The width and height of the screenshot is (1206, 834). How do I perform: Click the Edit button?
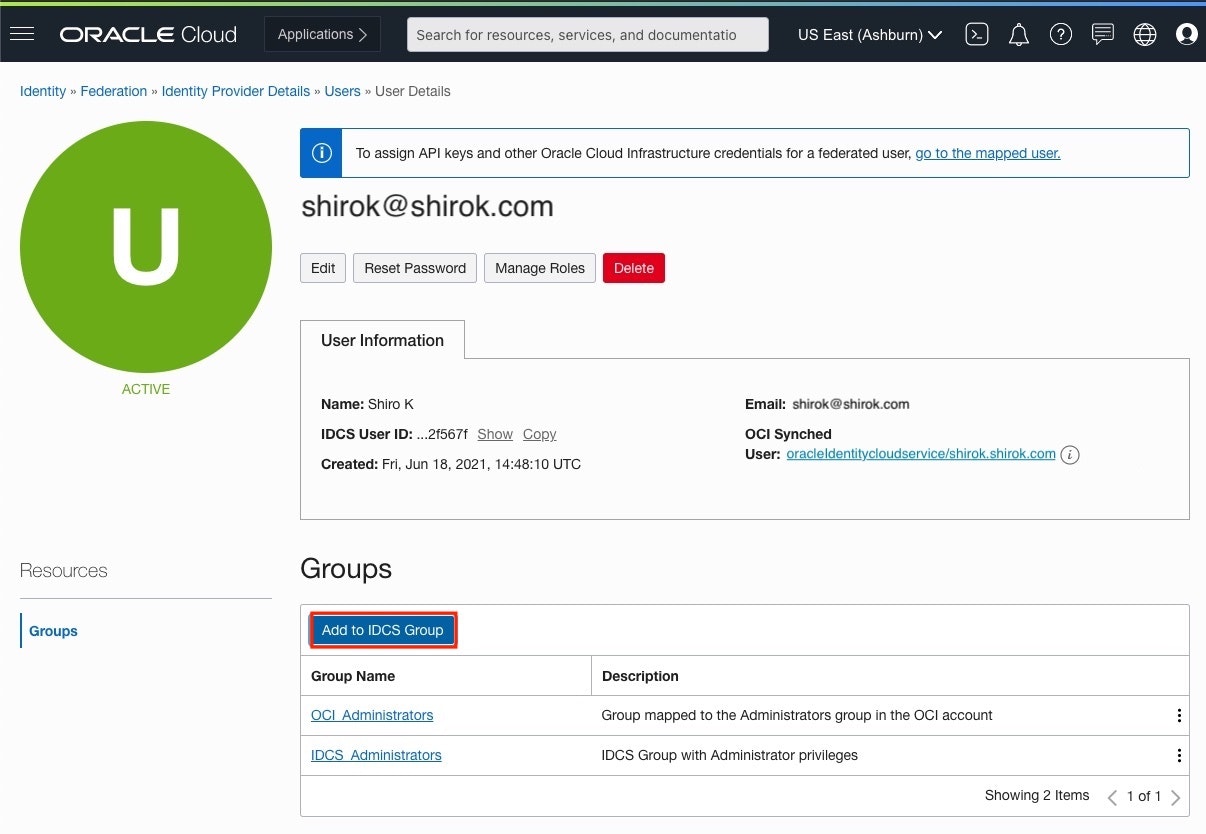click(323, 268)
